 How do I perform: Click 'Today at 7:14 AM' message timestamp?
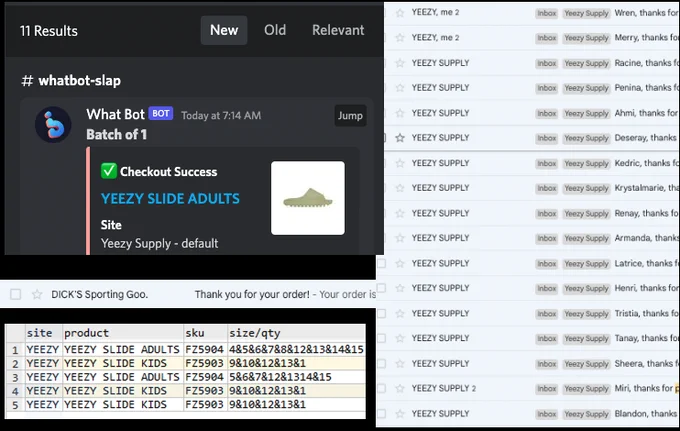point(221,116)
